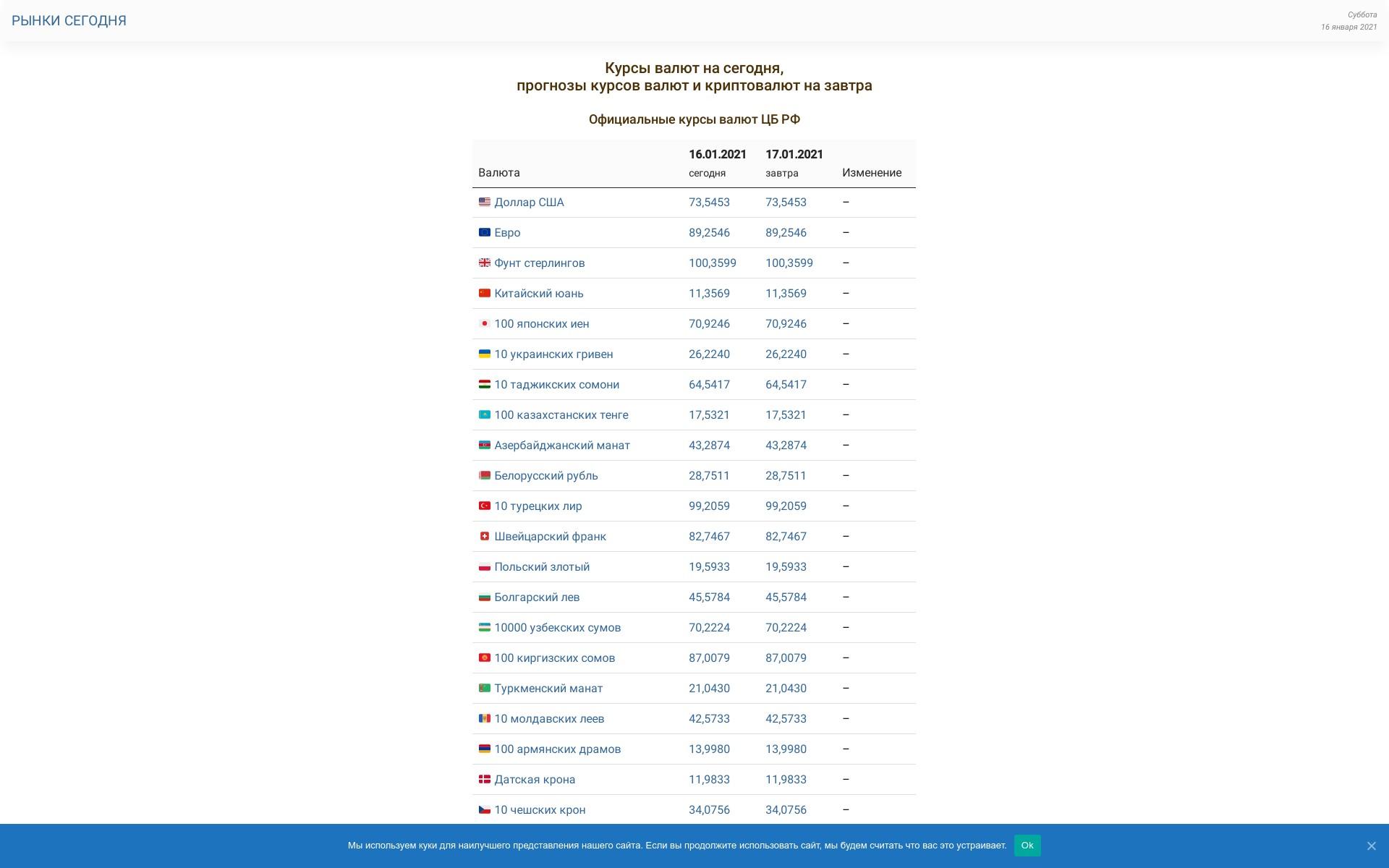Click today's Danish krone rate 11,9833
Screen dimensions: 1389x868
click(x=709, y=780)
